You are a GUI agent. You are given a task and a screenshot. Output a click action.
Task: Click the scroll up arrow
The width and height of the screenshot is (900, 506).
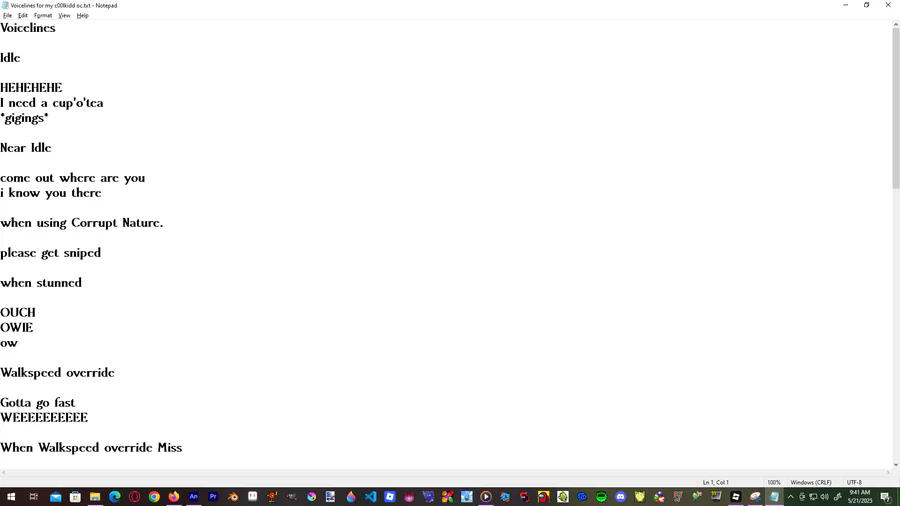[895, 25]
